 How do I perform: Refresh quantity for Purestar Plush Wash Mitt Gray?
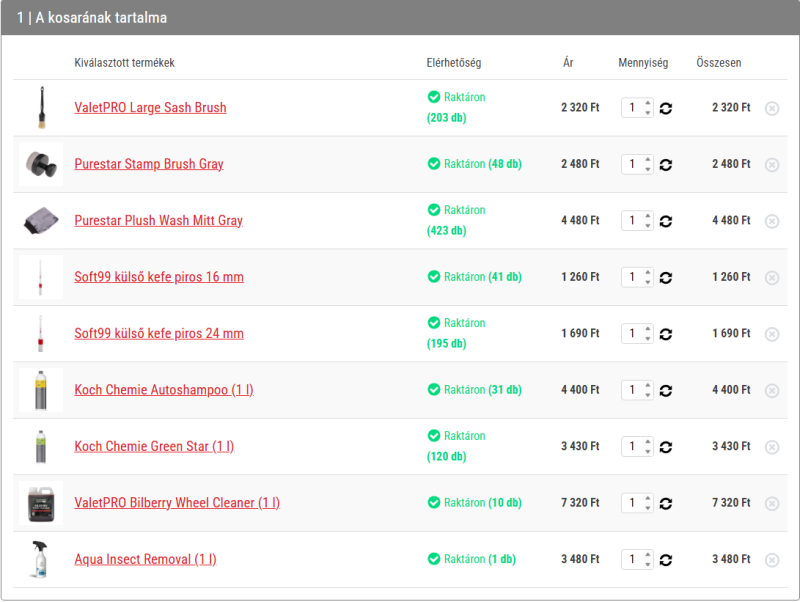[665, 221]
